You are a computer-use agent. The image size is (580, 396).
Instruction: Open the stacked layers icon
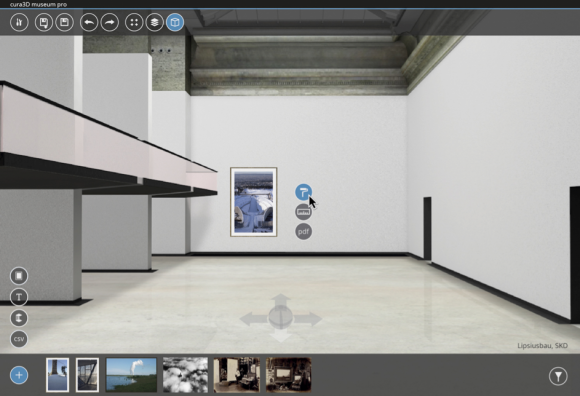point(155,23)
